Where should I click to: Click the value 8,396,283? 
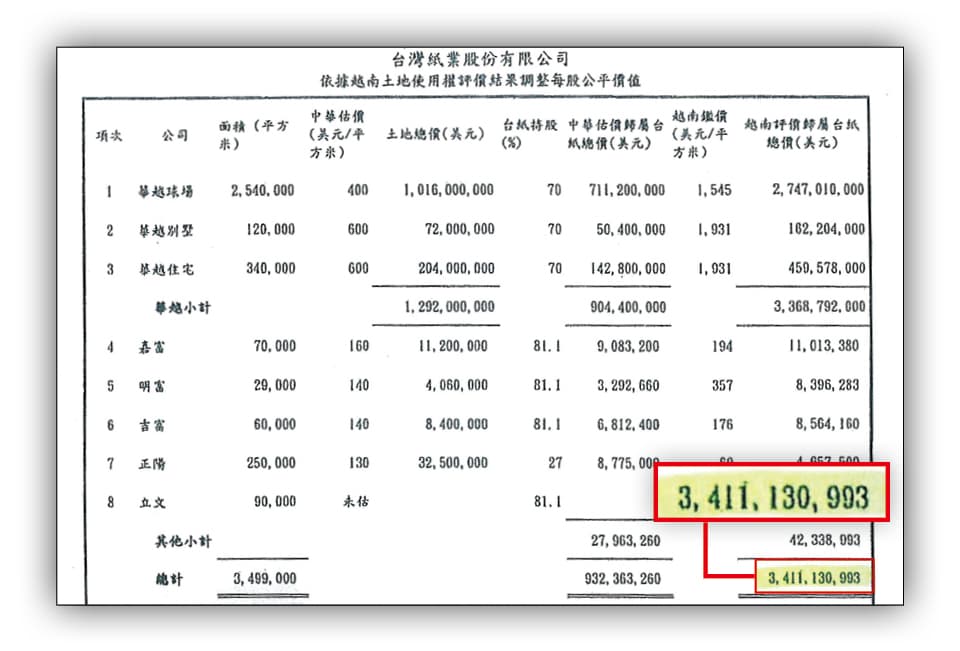point(827,385)
